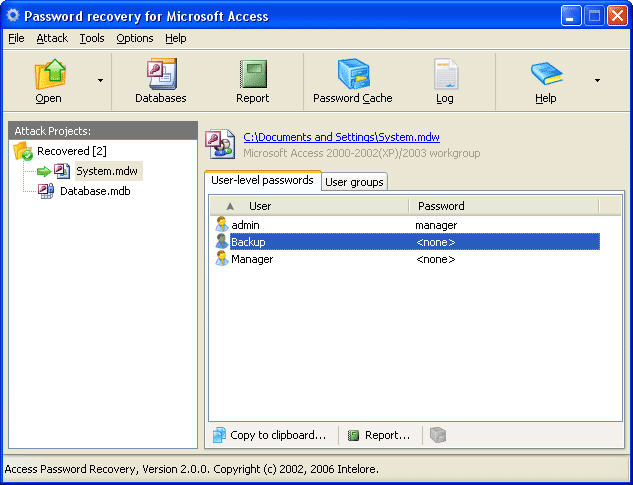Click the greyed-out icon right of Report...

[438, 435]
